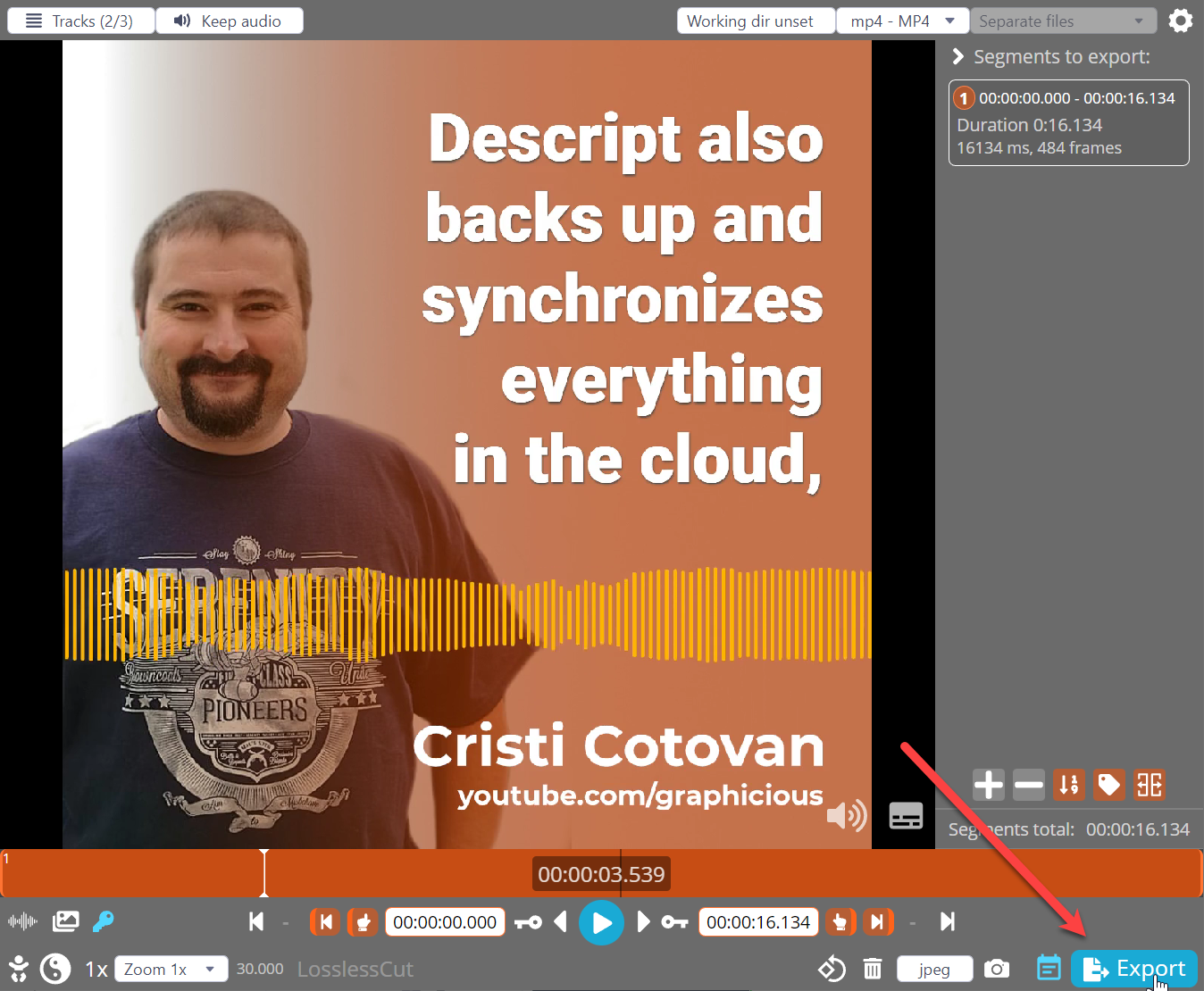Click the 16134 ms, 484 frames text

point(1039,148)
